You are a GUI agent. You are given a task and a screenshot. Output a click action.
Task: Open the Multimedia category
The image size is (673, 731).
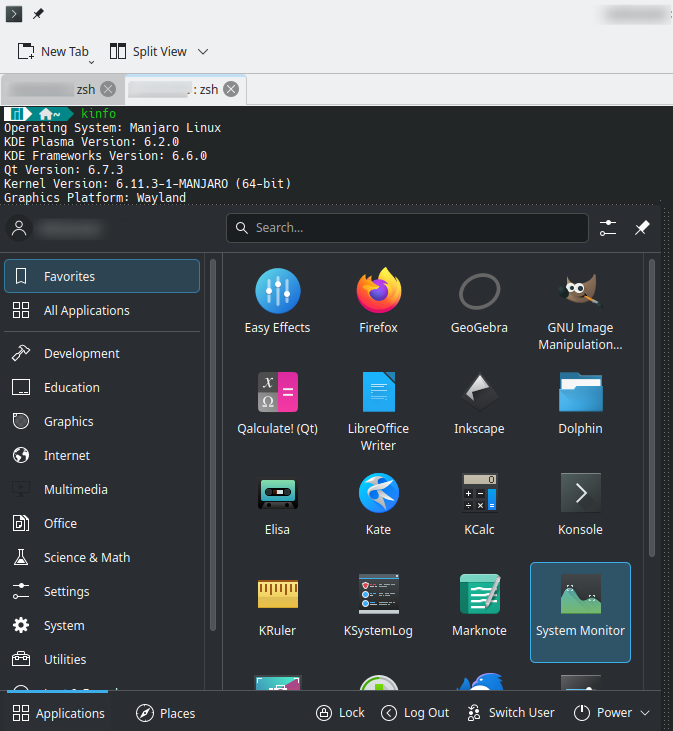pos(102,490)
